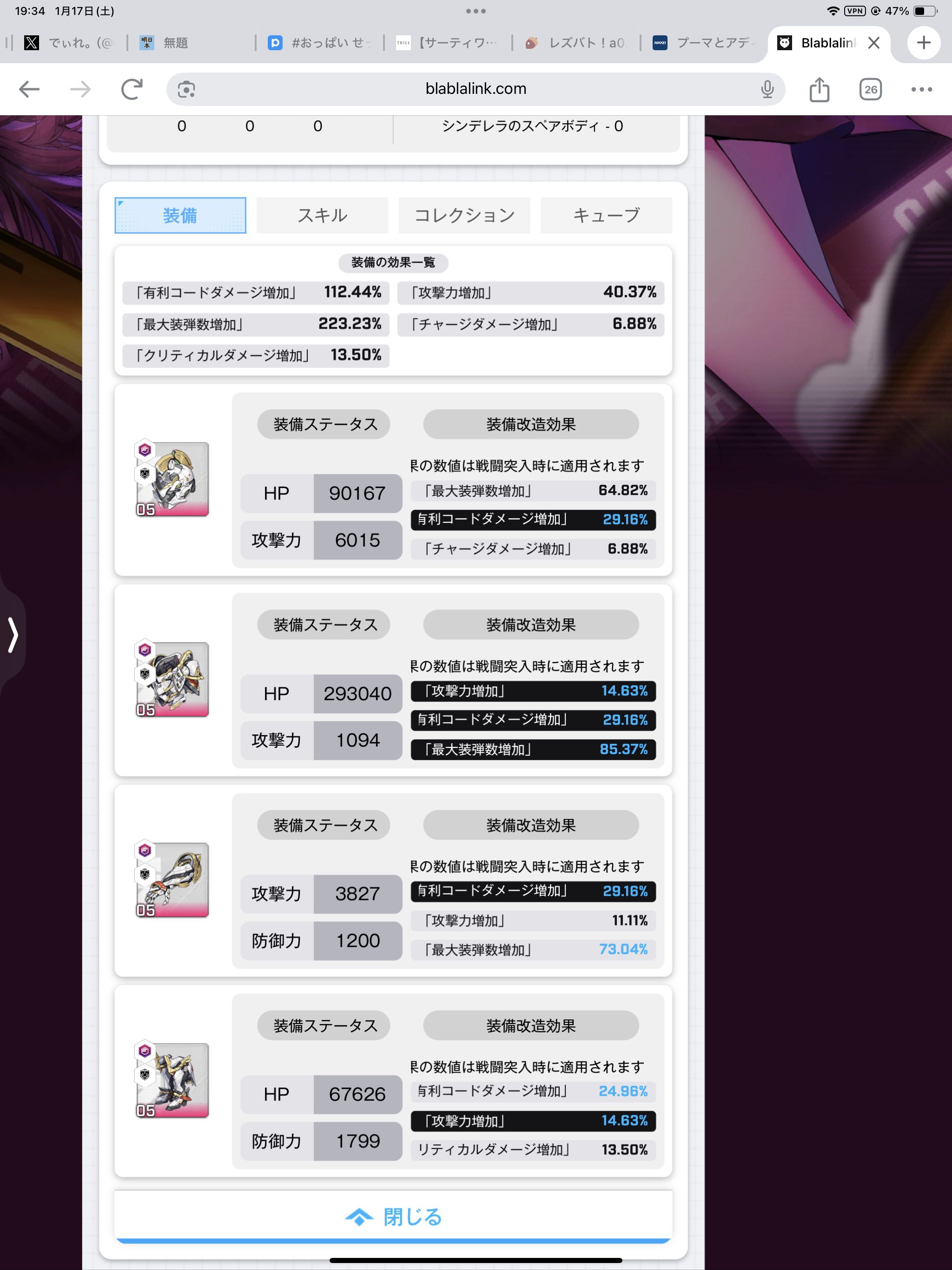Switch to the コレクション tab
The width and height of the screenshot is (952, 1270).
(464, 215)
